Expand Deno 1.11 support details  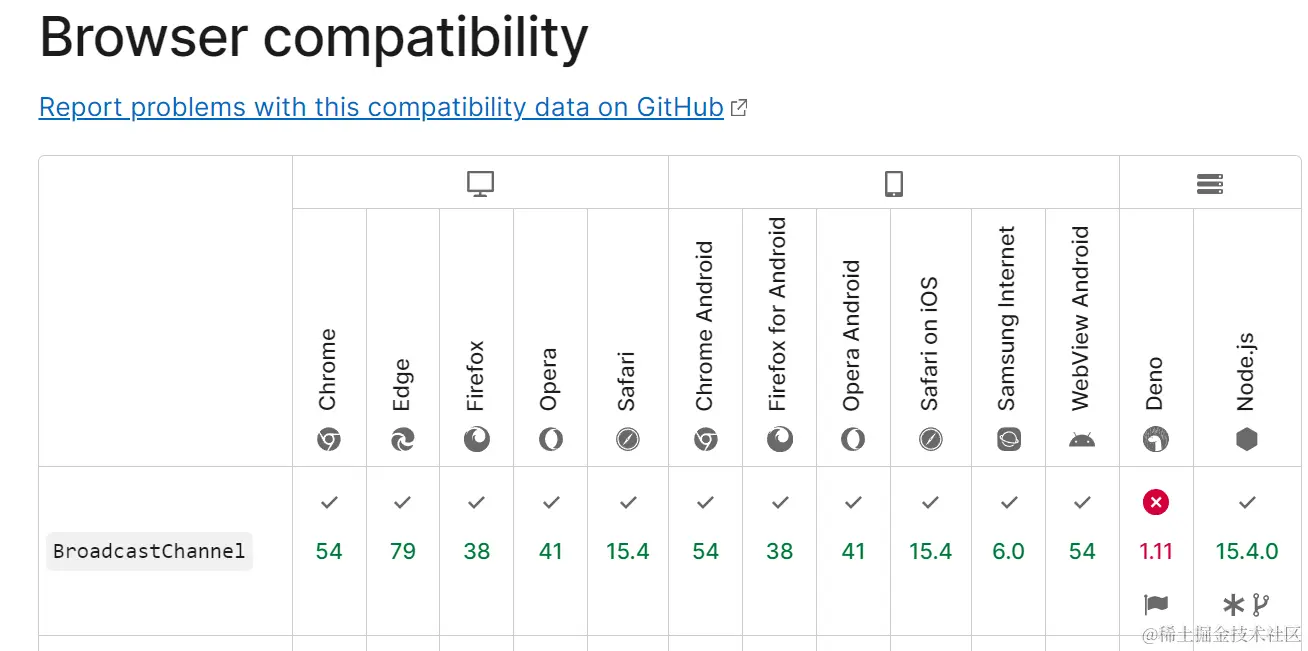(1156, 551)
